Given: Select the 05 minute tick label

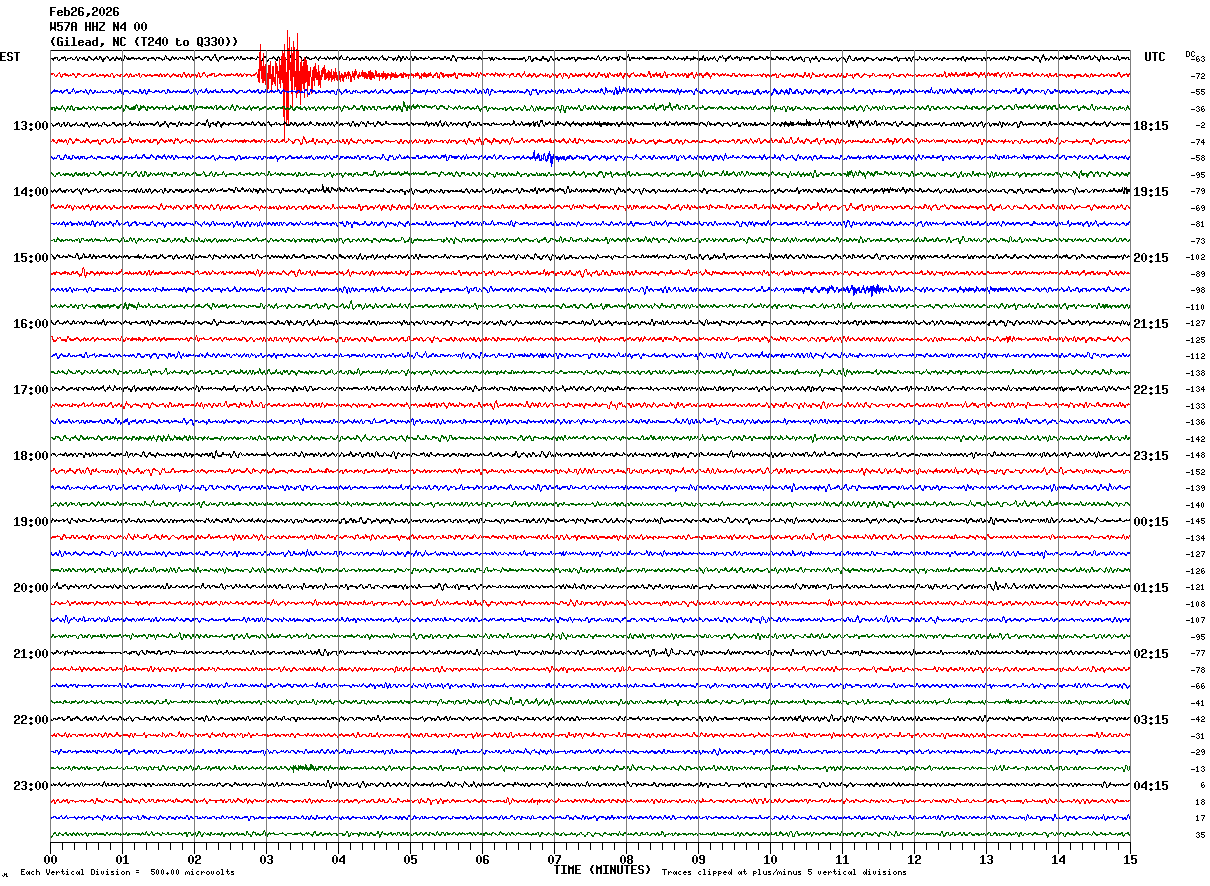Looking at the screenshot, I should click(411, 859).
